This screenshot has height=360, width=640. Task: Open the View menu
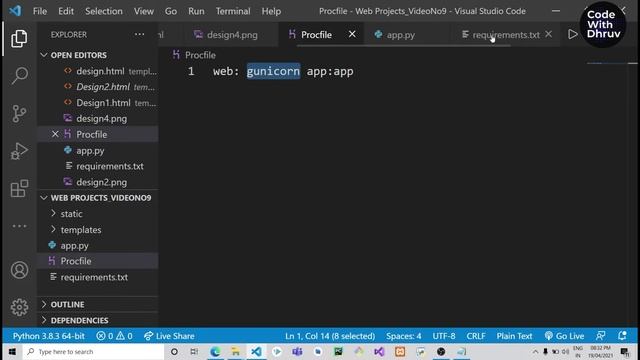point(144,11)
